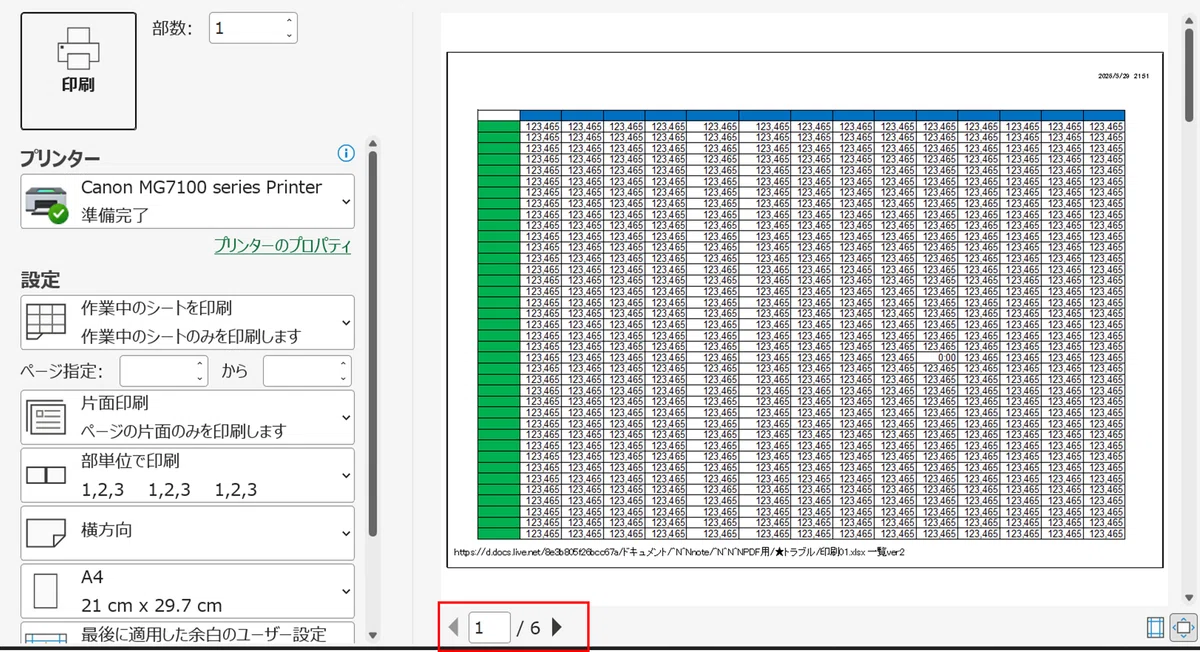Click the footer file path in preview
Screen dimensions: 1200x652
[x=679, y=551]
